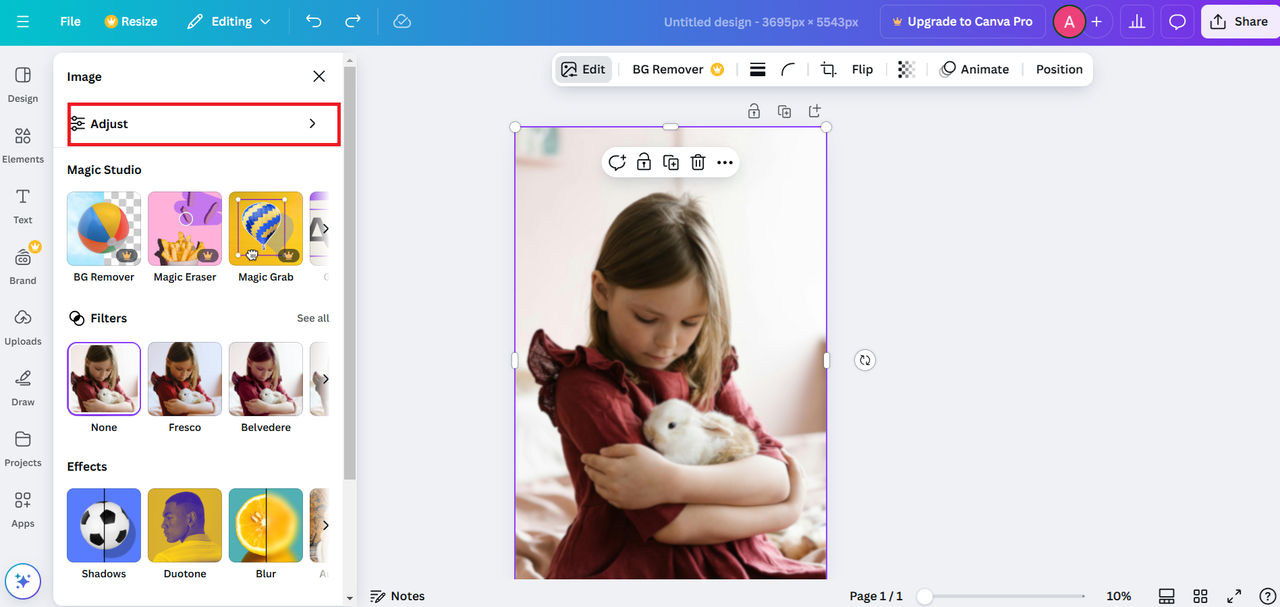
Task: Open the Text sidebar tab
Action: coord(23,206)
